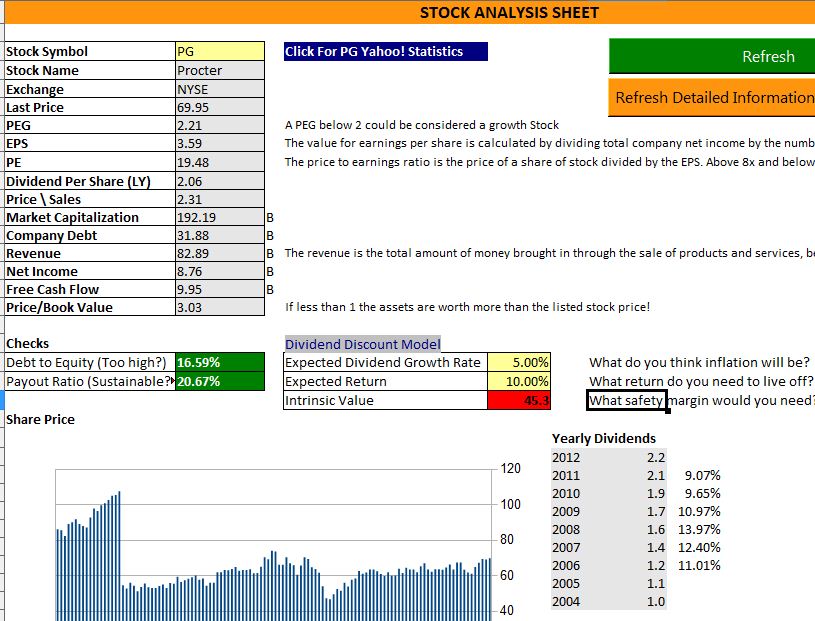
Task: Click the Free Cash Flow value 9.95
Action: [x=220, y=289]
